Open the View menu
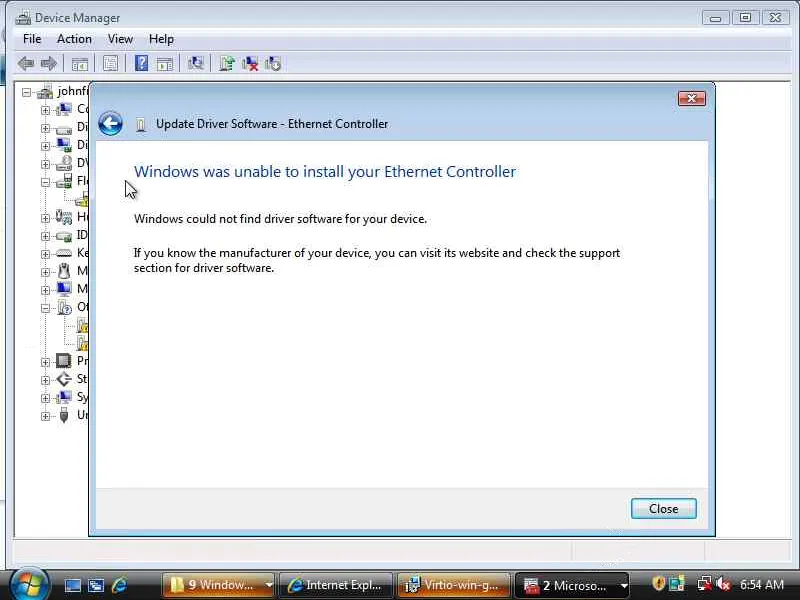The image size is (800, 600). coord(120,39)
